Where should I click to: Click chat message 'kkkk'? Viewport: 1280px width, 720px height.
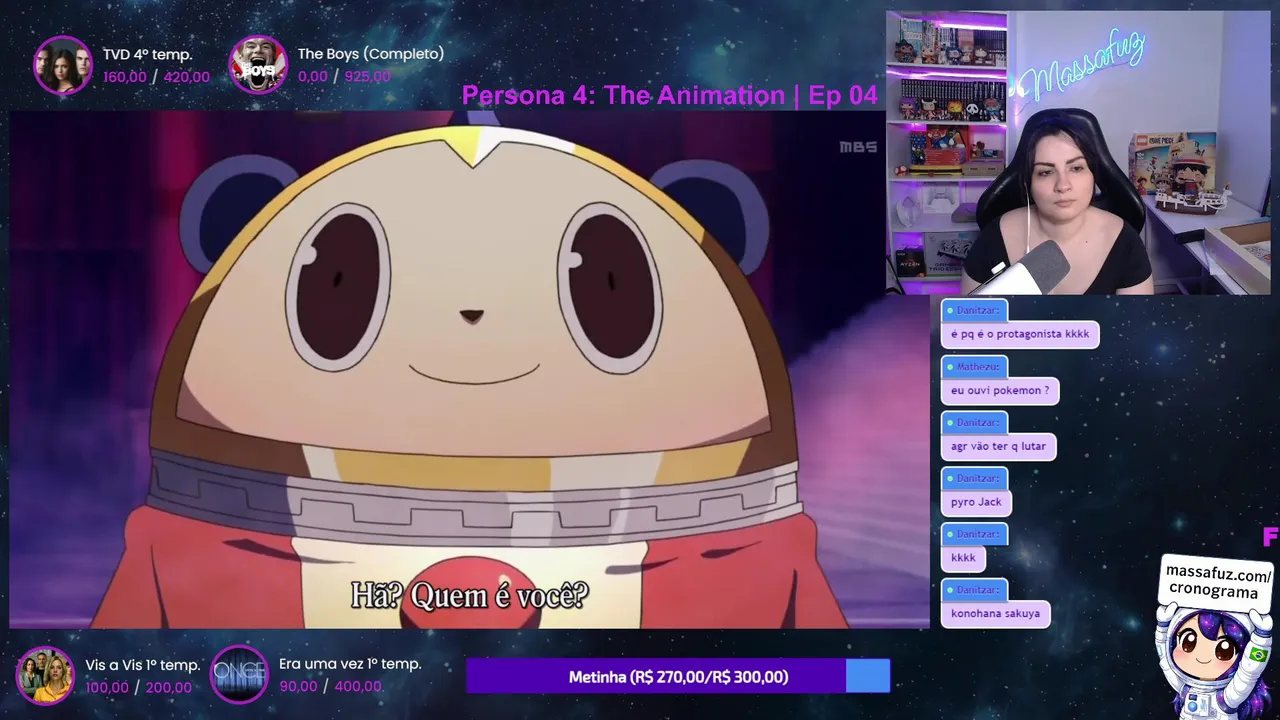[963, 558]
